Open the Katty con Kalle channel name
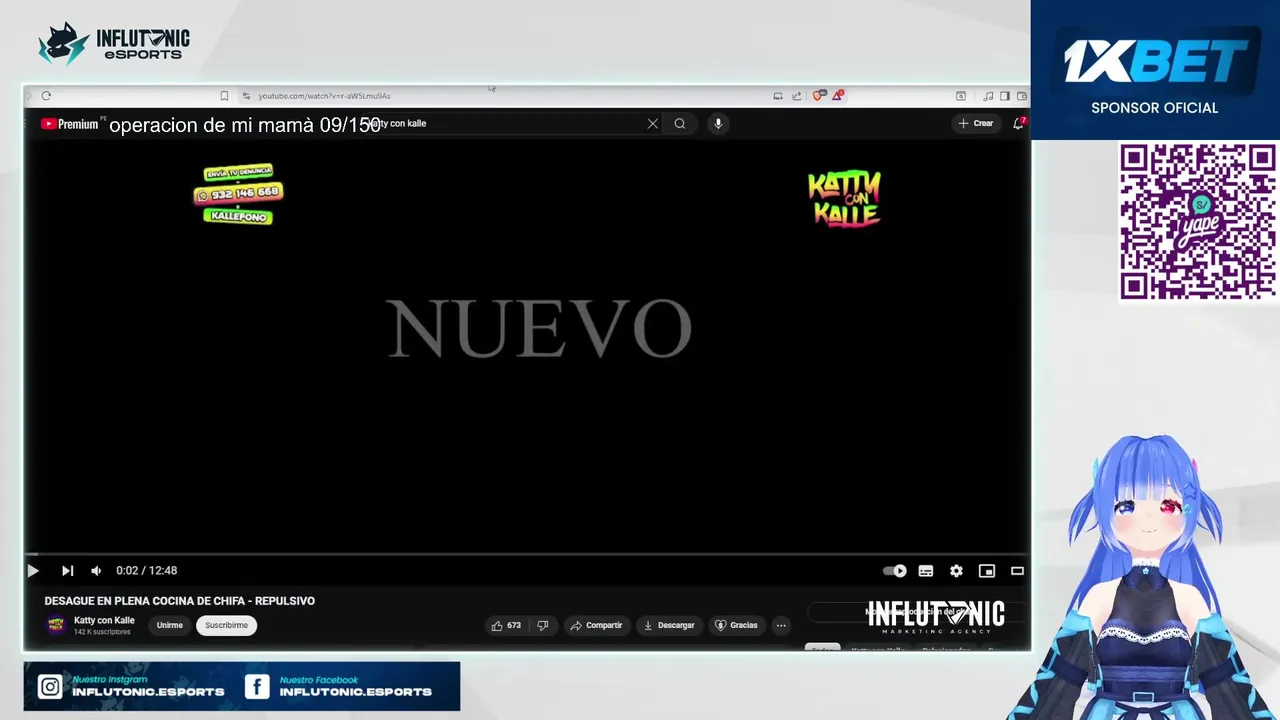 point(104,620)
